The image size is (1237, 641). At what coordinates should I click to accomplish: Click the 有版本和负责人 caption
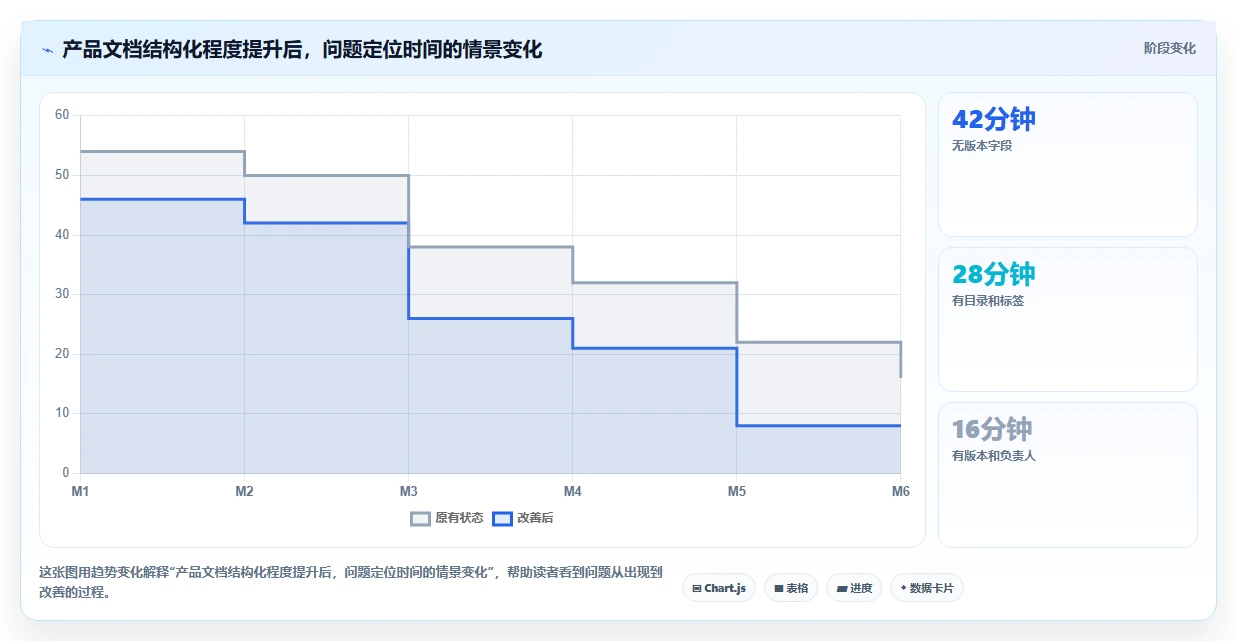coord(994,456)
